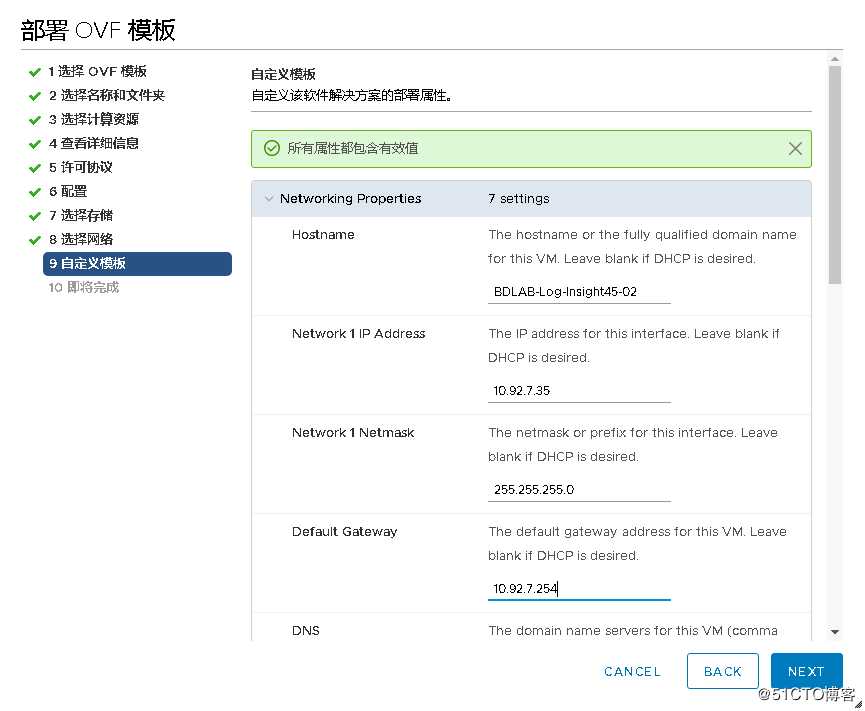Click green checkmark beside step 2
865x711 pixels.
pos(35,97)
